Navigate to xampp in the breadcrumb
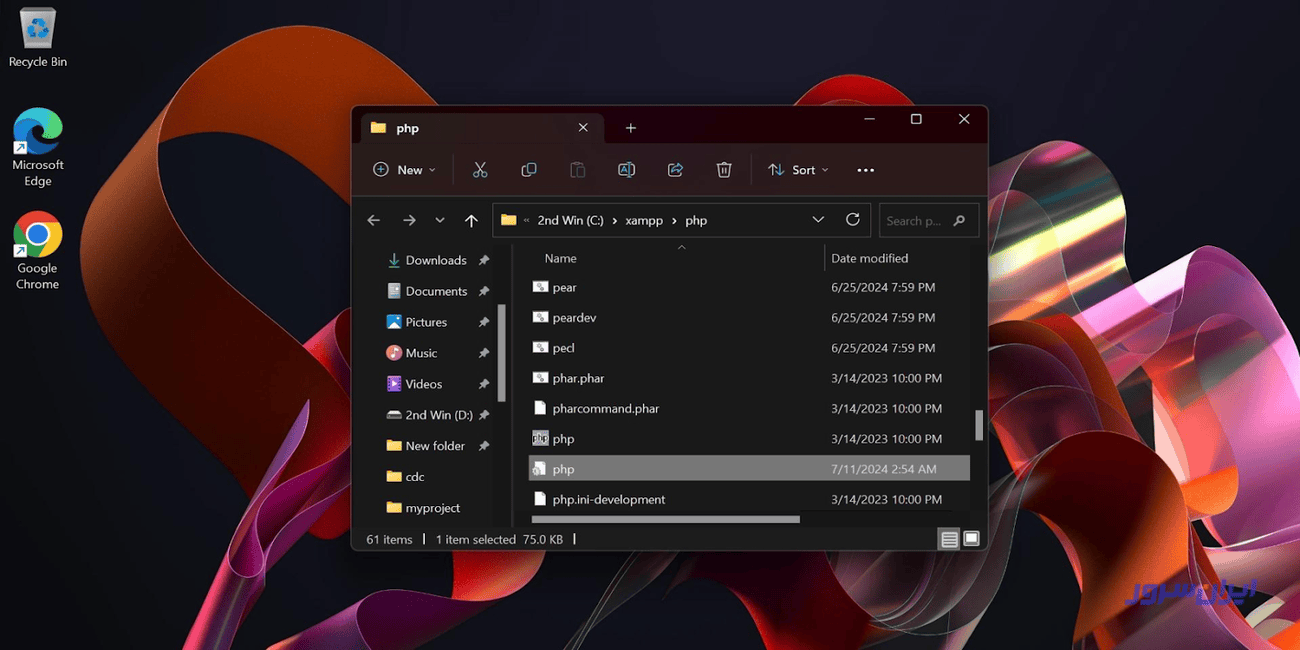This screenshot has width=1300, height=650. point(644,221)
